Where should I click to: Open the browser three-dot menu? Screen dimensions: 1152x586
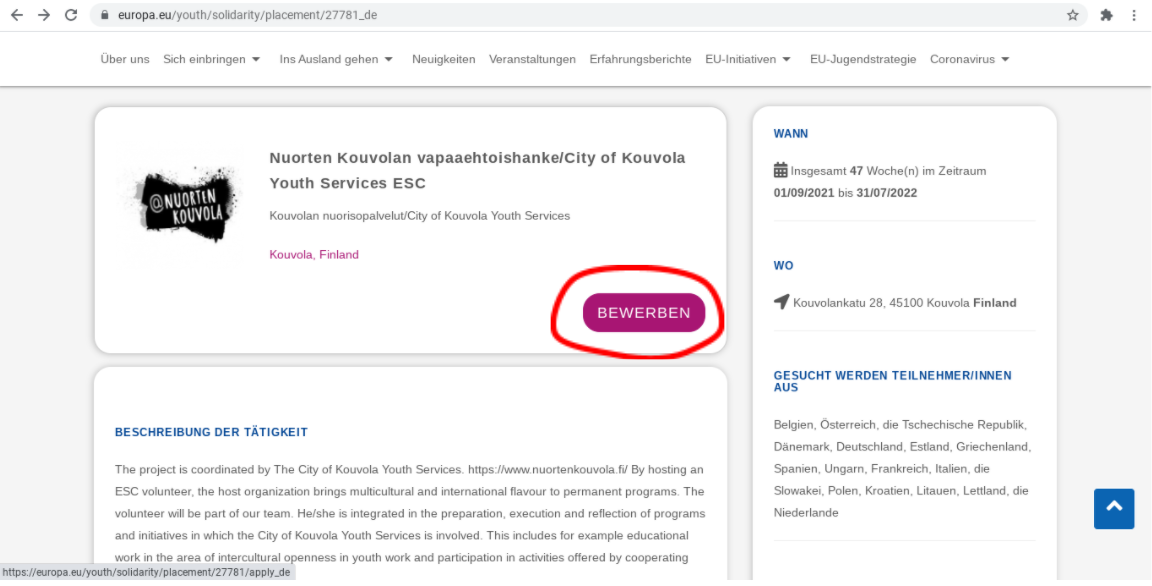pos(1134,15)
